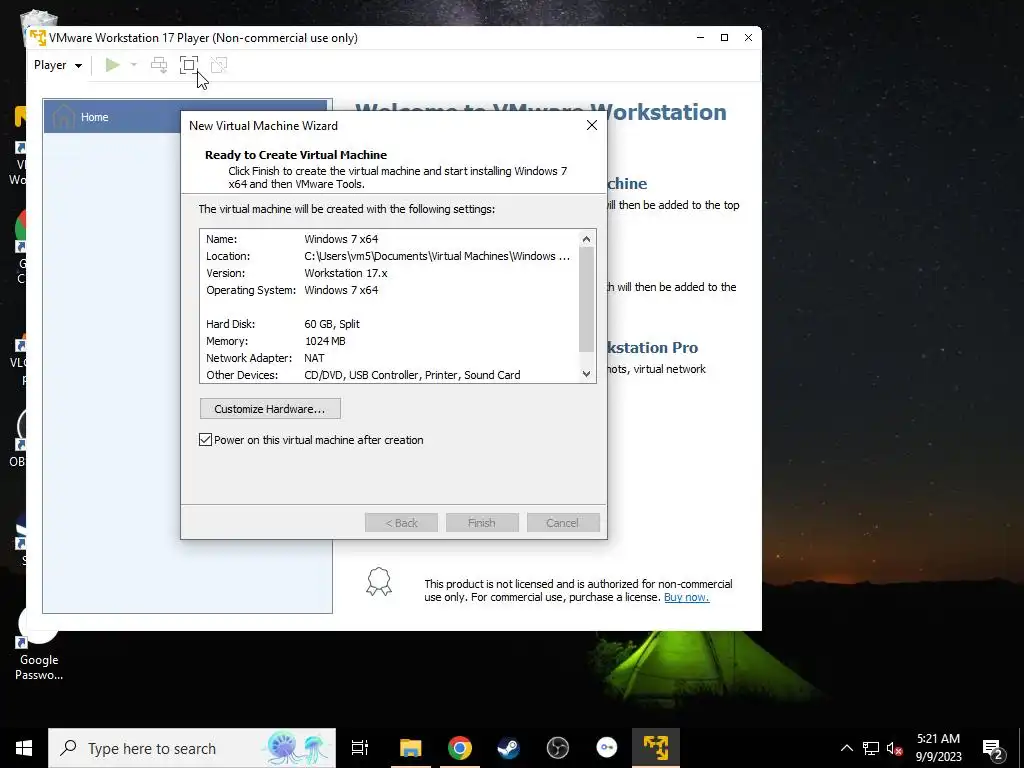Click the Buy now link
Viewport: 1024px width, 768px height.
point(686,597)
